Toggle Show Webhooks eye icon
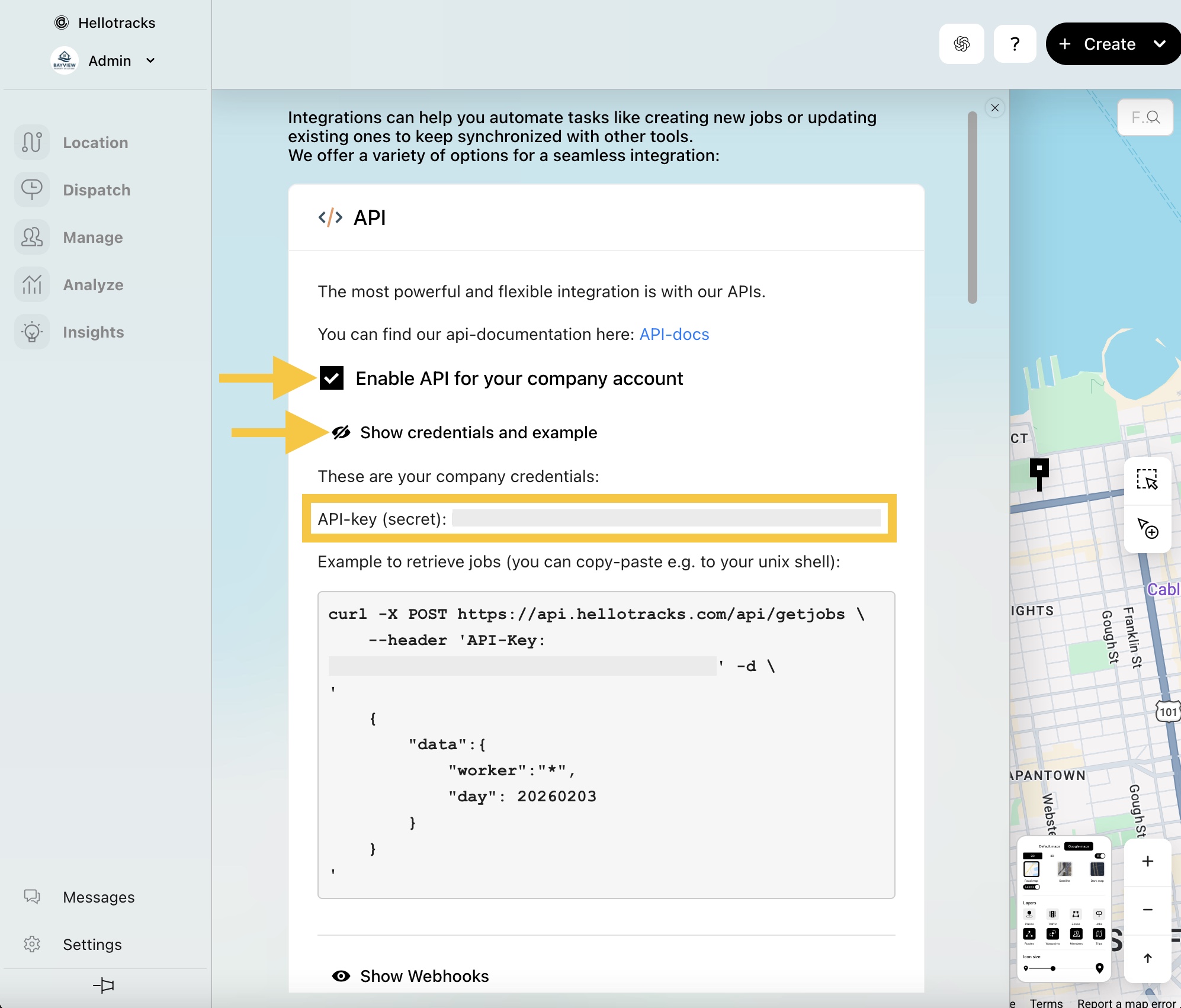1181x1008 pixels. coord(341,976)
